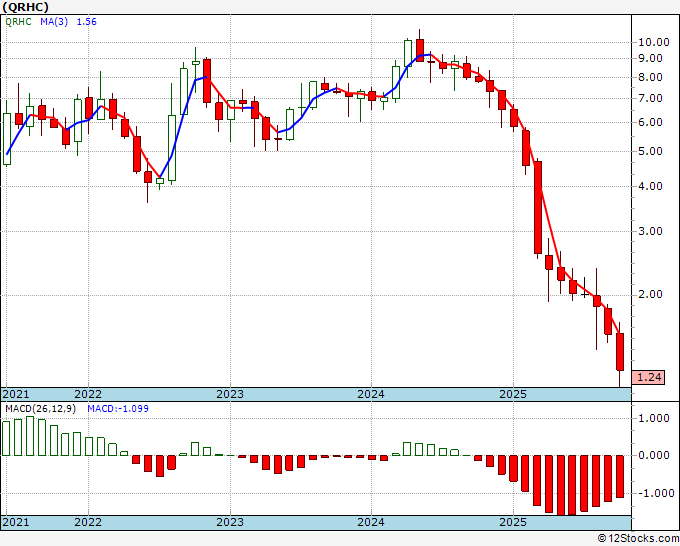
Task: Click 2022 on the MACD panel timeline
Action: tap(88, 522)
